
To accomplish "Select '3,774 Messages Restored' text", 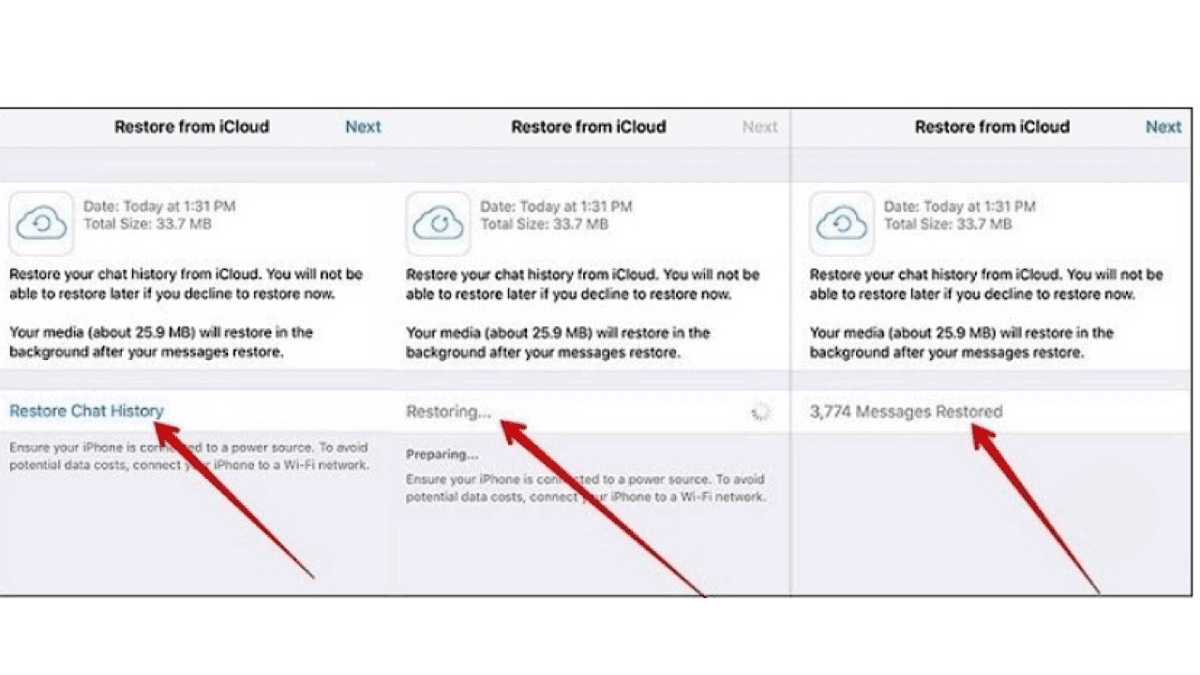I will (906, 412).
